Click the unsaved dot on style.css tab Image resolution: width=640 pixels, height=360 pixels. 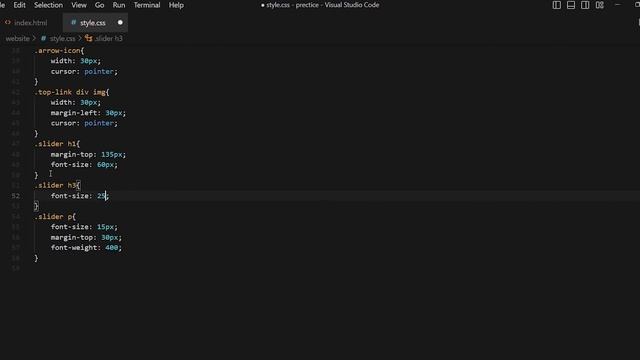pyautogui.click(x=120, y=22)
